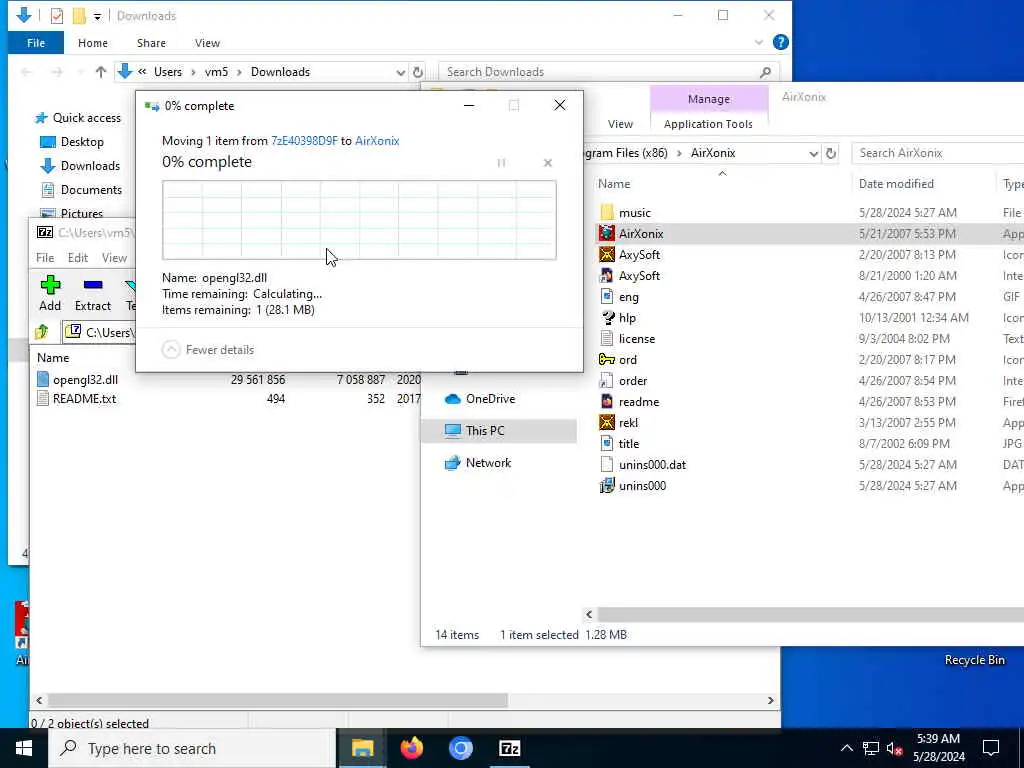
Task: Open the File menu in 7-Zip
Action: (x=45, y=257)
